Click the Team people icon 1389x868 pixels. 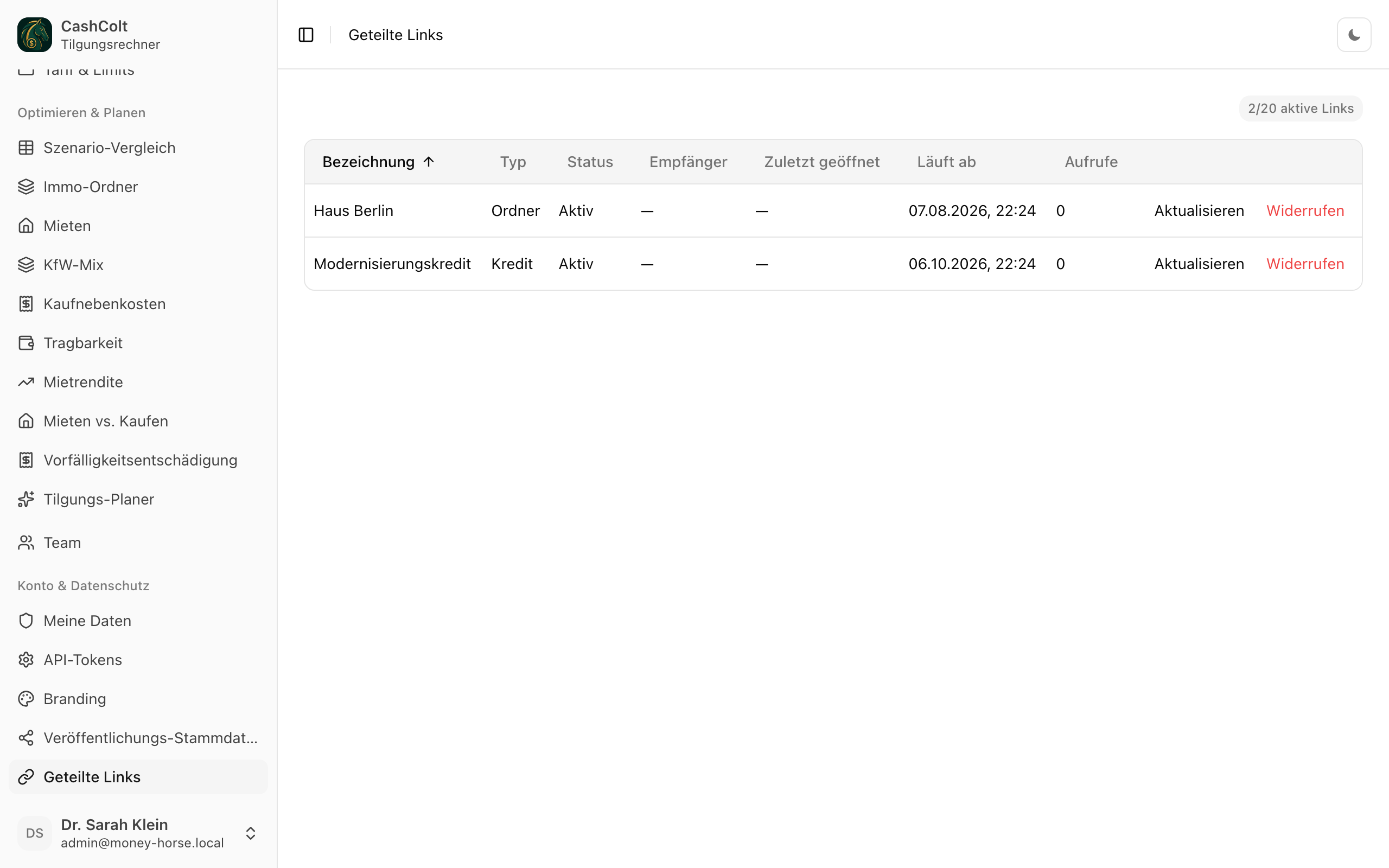(26, 542)
